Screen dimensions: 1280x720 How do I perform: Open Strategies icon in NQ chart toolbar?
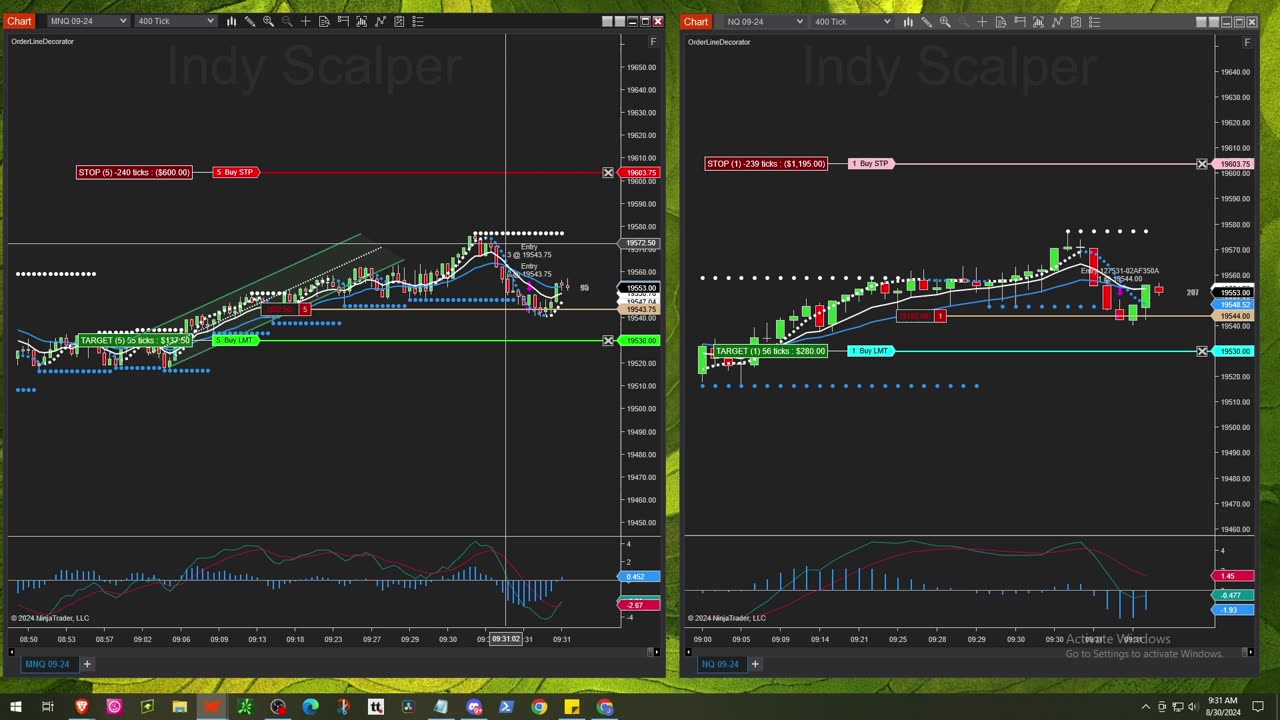click(1076, 21)
